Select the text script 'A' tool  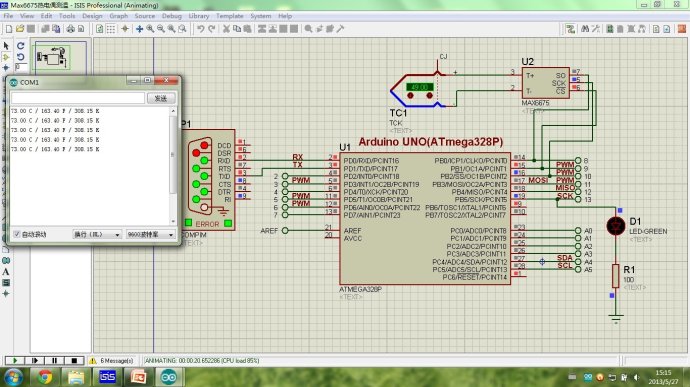coord(6,272)
